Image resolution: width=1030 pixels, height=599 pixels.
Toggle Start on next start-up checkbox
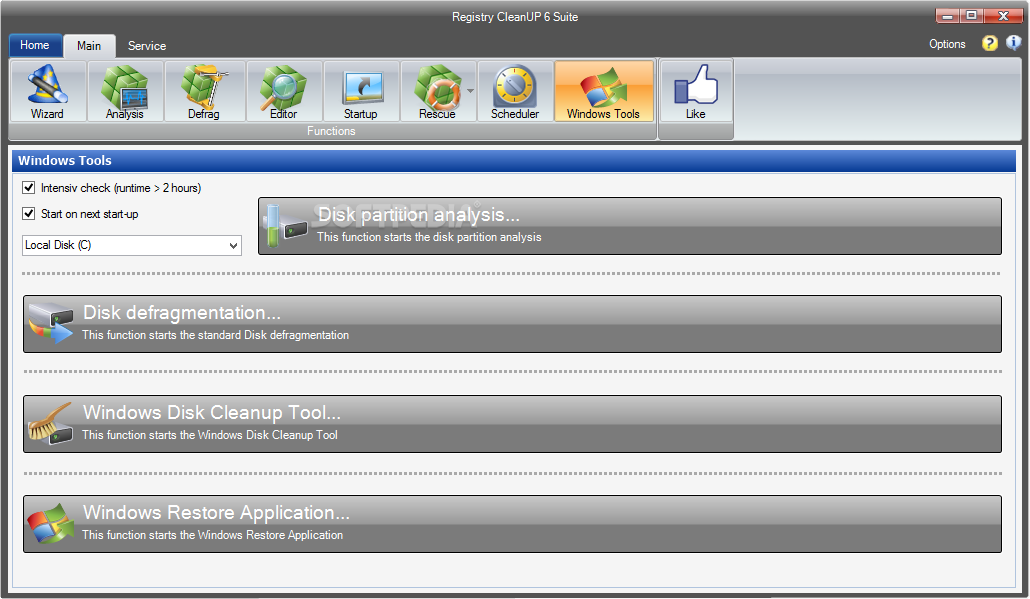(x=29, y=213)
